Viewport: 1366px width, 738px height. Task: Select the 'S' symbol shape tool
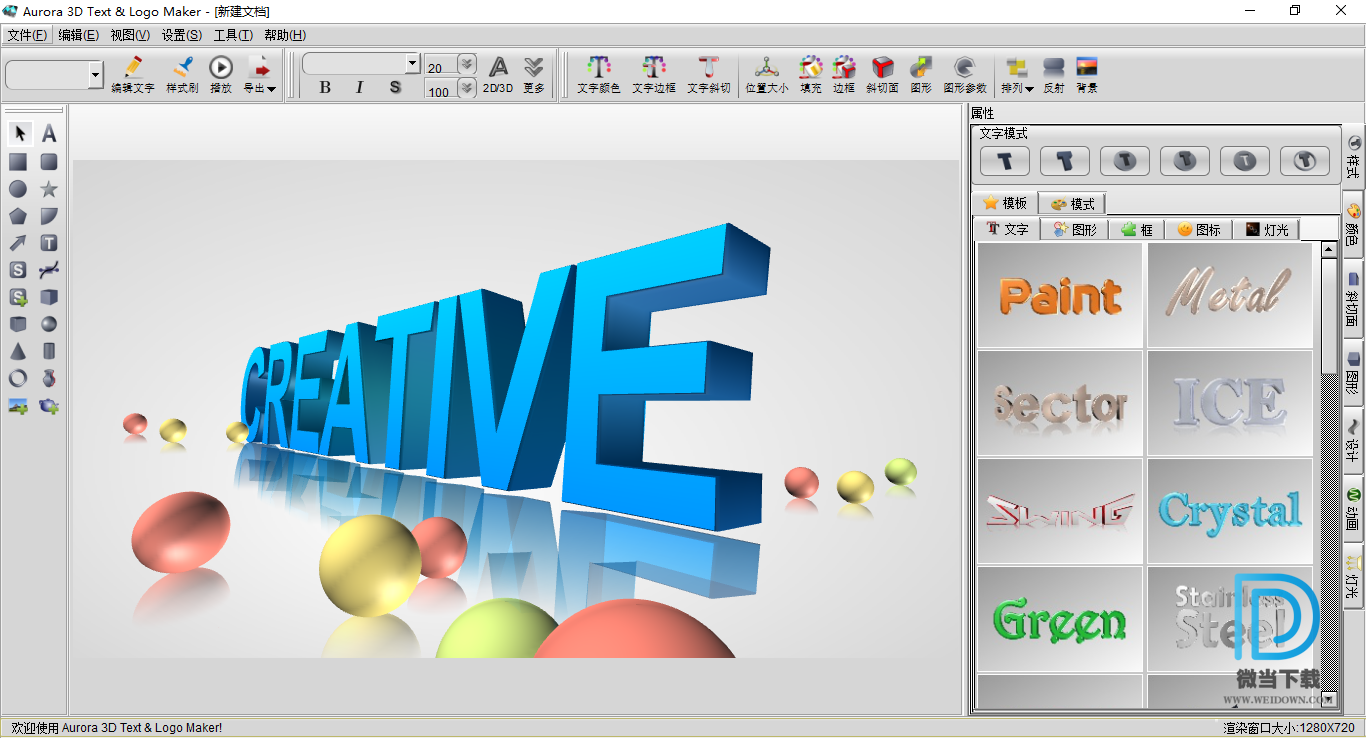(x=18, y=269)
